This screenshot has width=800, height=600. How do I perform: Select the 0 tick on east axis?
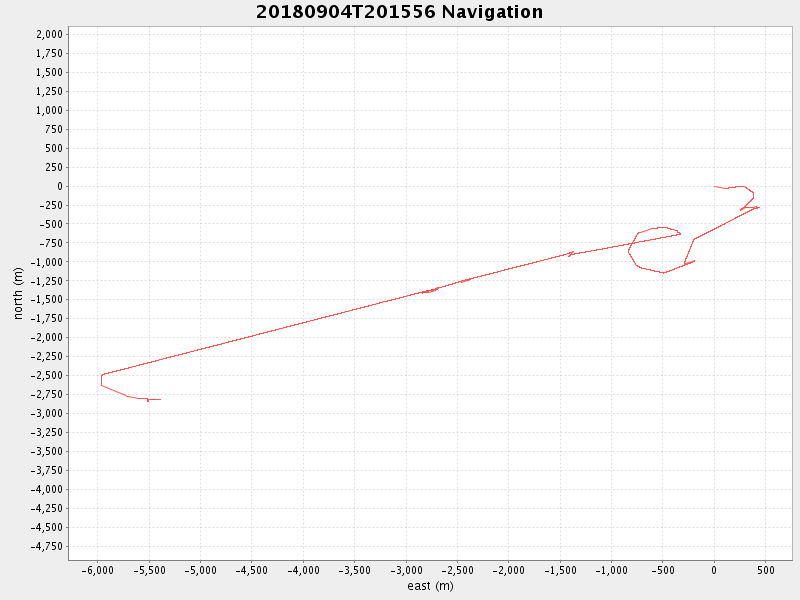tap(714, 570)
